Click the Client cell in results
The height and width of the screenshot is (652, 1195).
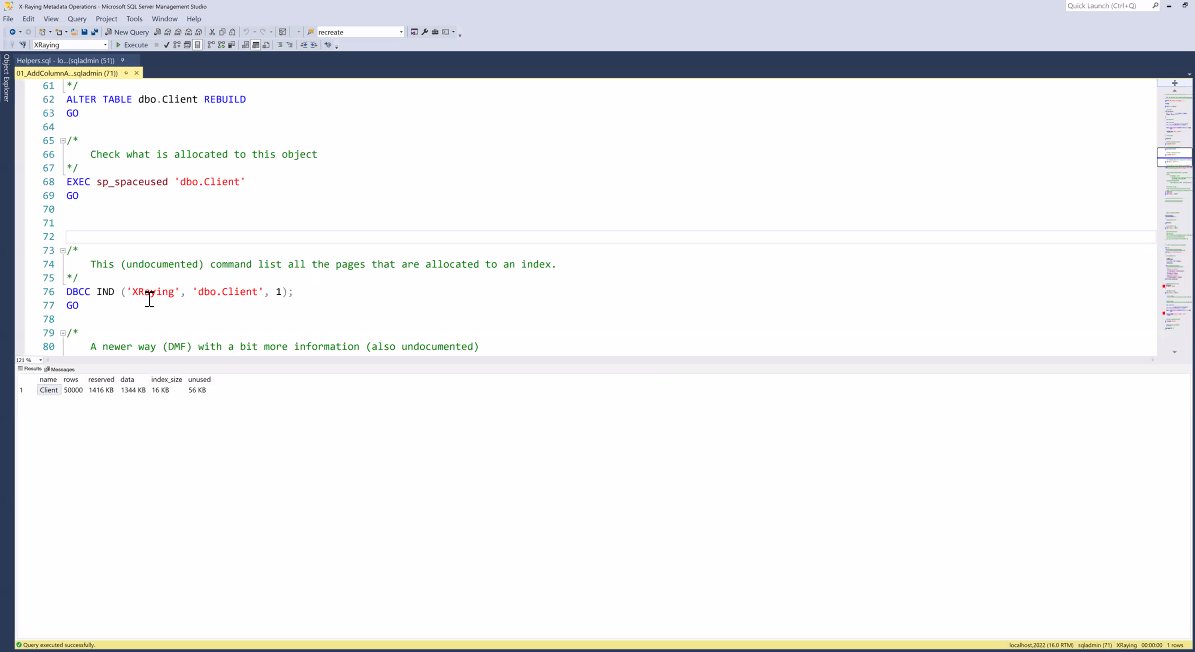49,390
